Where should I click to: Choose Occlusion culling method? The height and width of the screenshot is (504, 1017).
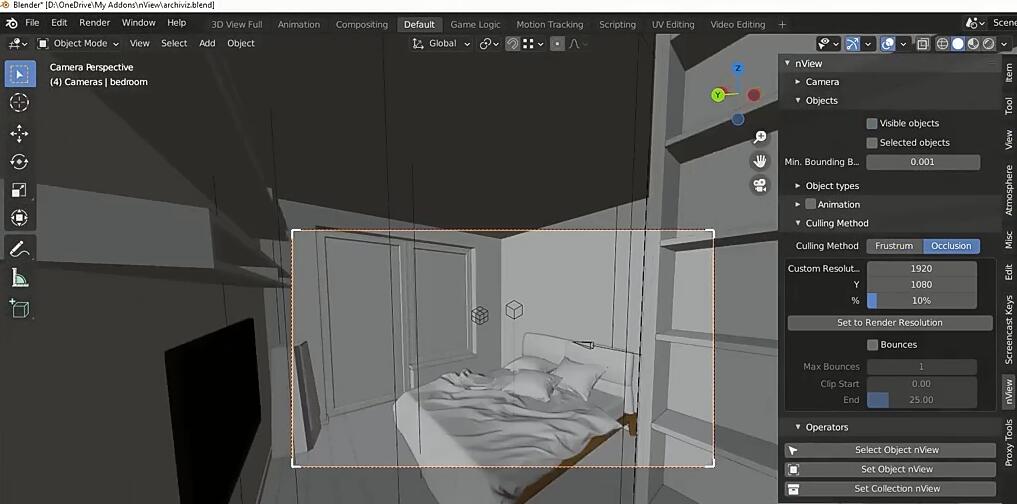tap(951, 246)
